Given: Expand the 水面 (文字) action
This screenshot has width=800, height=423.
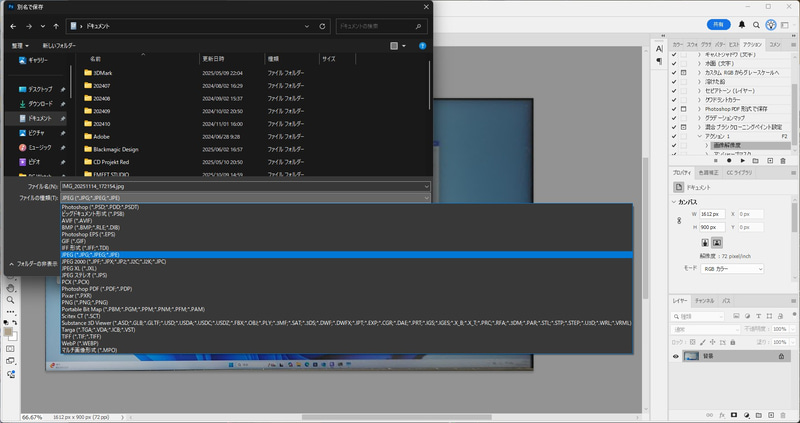Looking at the screenshot, I should (699, 64).
